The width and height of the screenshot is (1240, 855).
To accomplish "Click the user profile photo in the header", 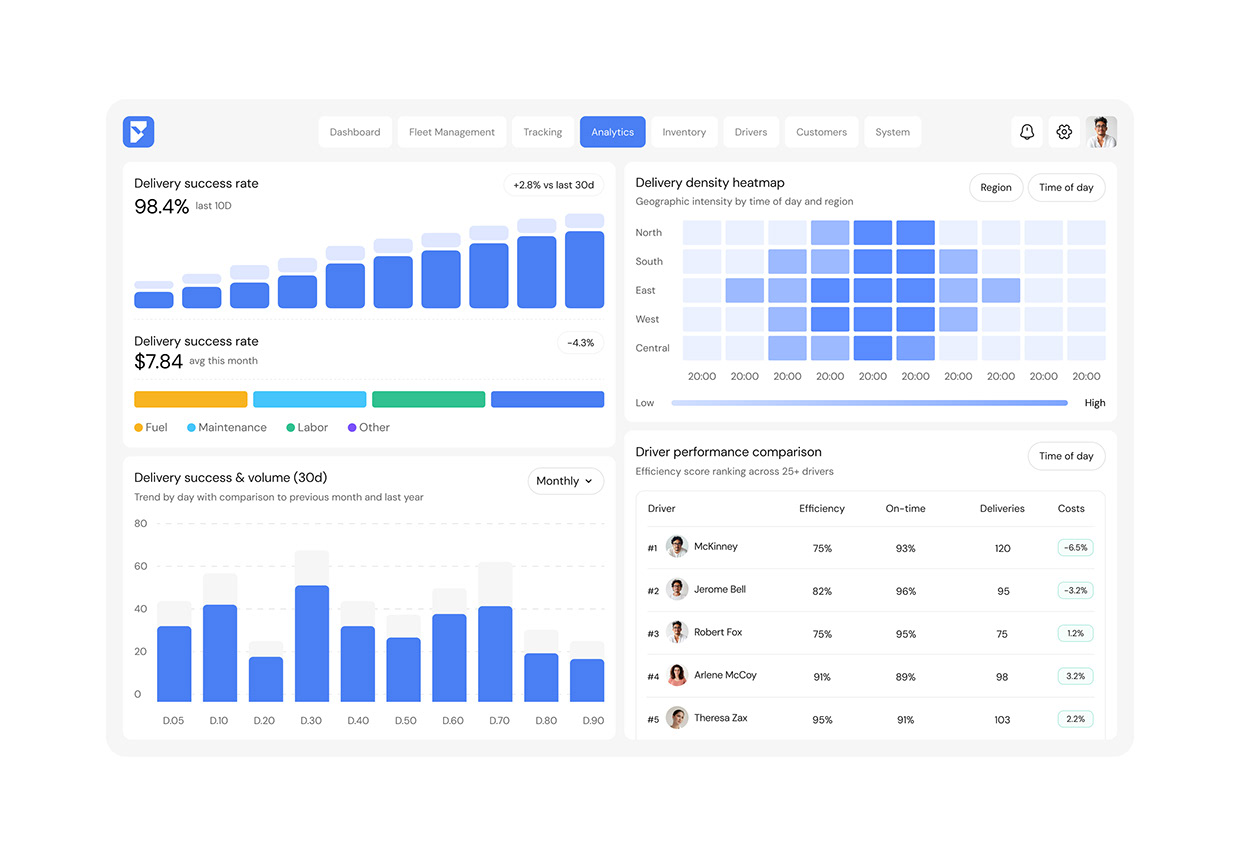I will click(x=1102, y=131).
